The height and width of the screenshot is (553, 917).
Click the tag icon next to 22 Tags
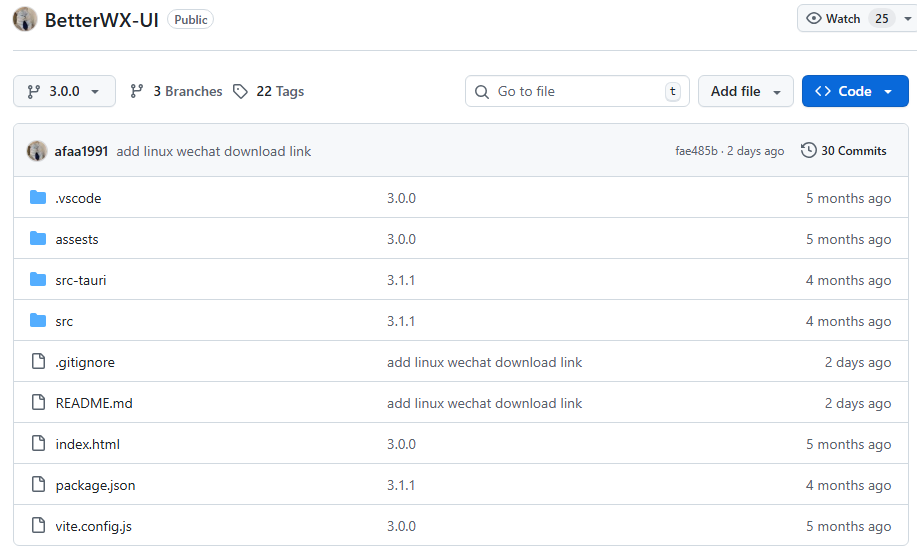[240, 91]
